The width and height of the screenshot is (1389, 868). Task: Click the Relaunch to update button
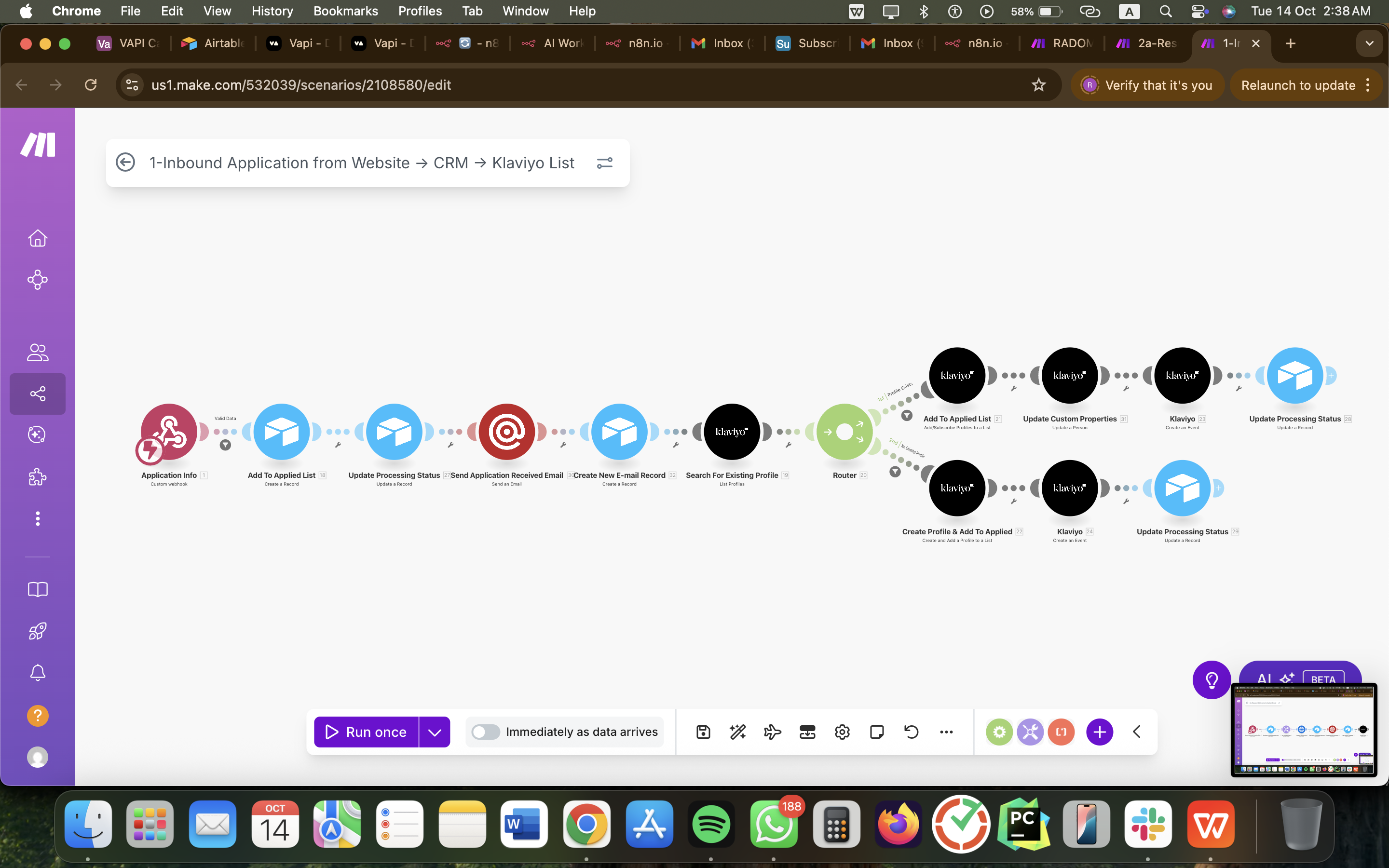pos(1297,85)
